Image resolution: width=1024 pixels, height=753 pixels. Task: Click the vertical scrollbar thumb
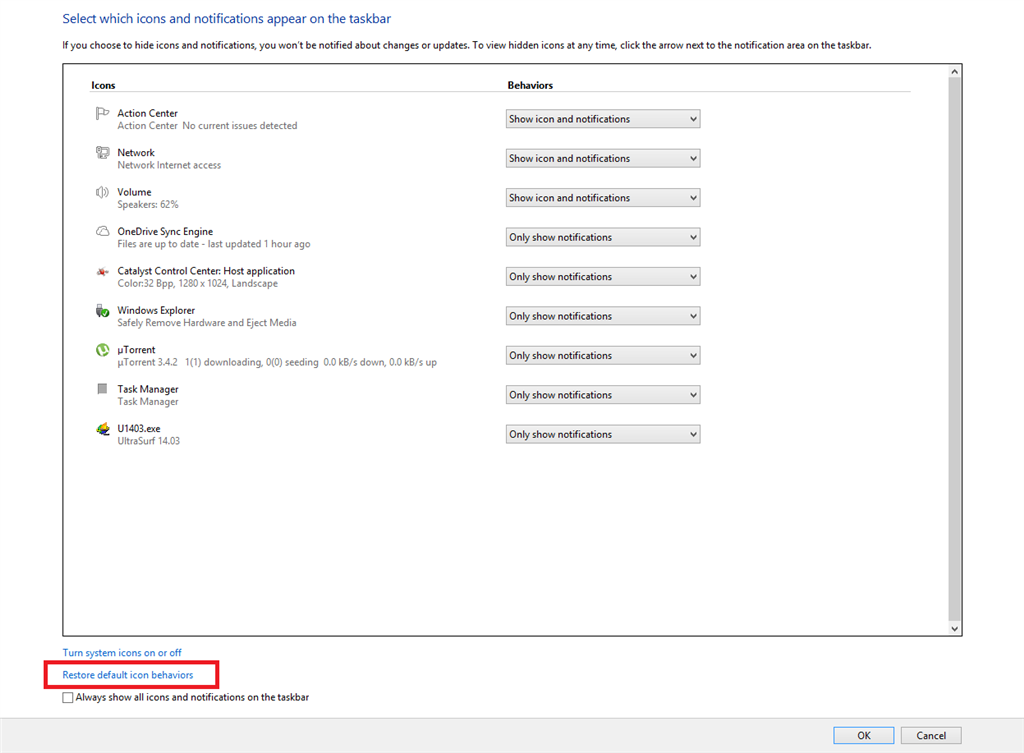pyautogui.click(x=954, y=349)
